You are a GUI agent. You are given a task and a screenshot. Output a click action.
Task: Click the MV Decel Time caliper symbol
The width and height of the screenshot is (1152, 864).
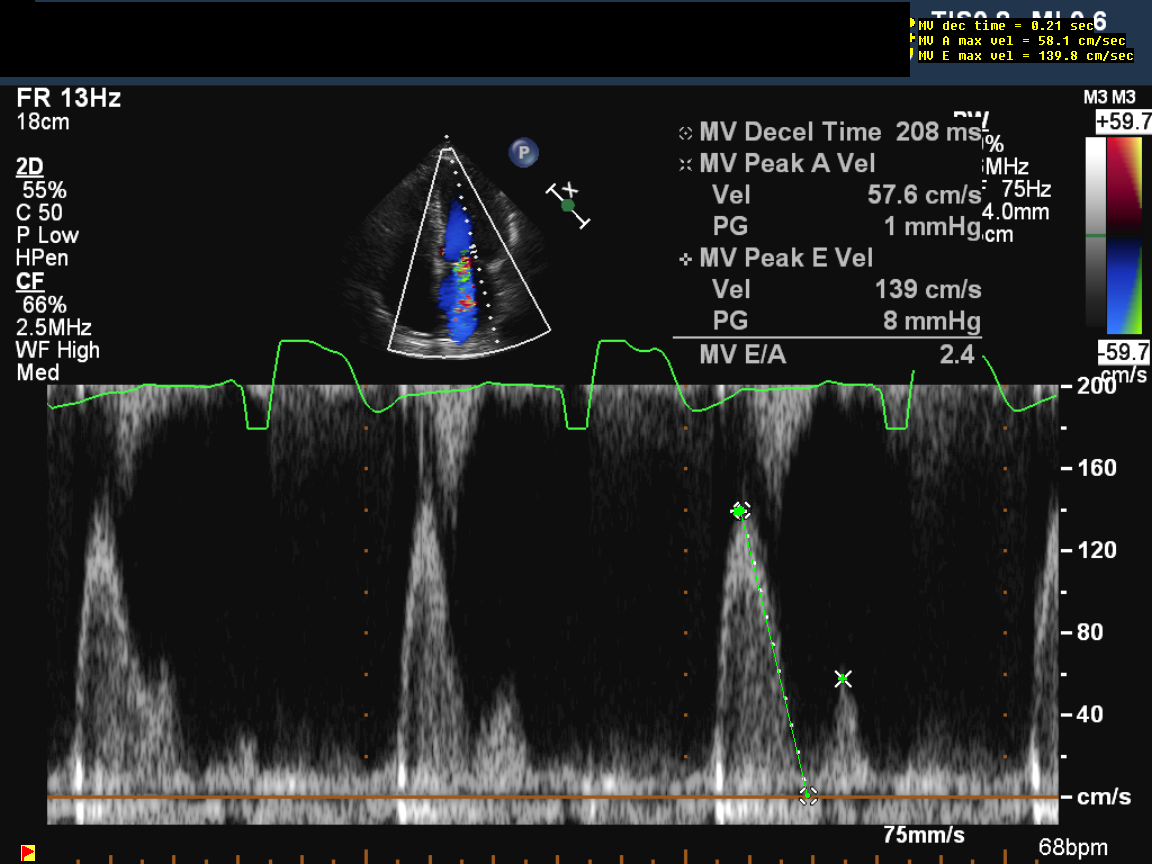point(685,133)
